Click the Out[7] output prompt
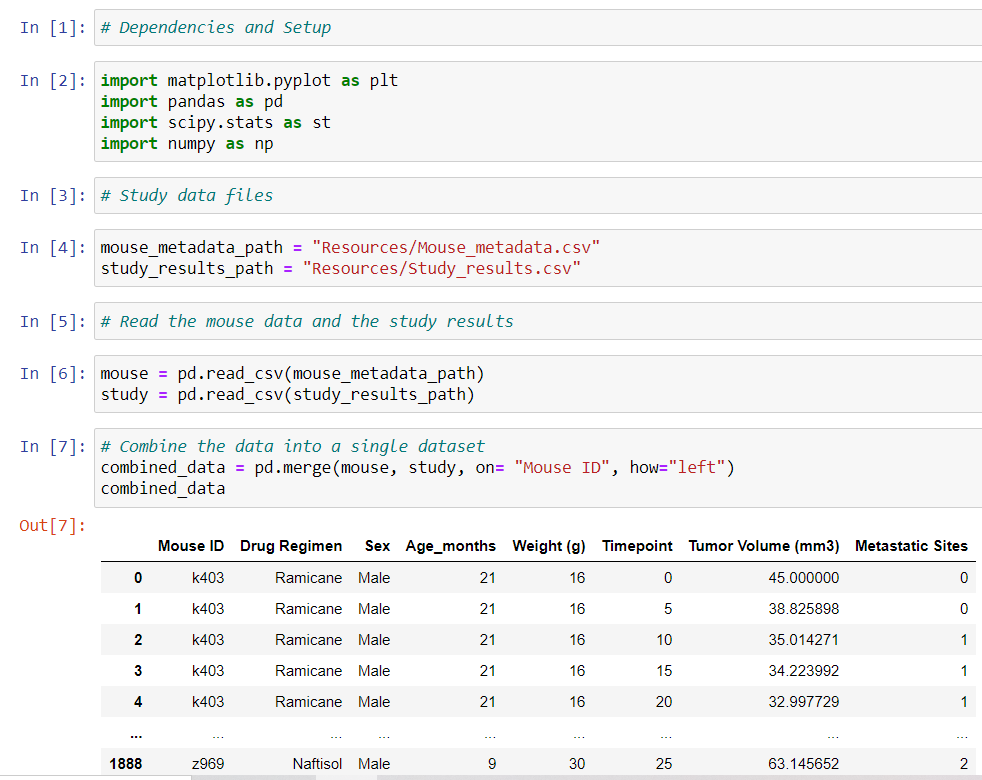This screenshot has height=780, width=982. coord(53,526)
